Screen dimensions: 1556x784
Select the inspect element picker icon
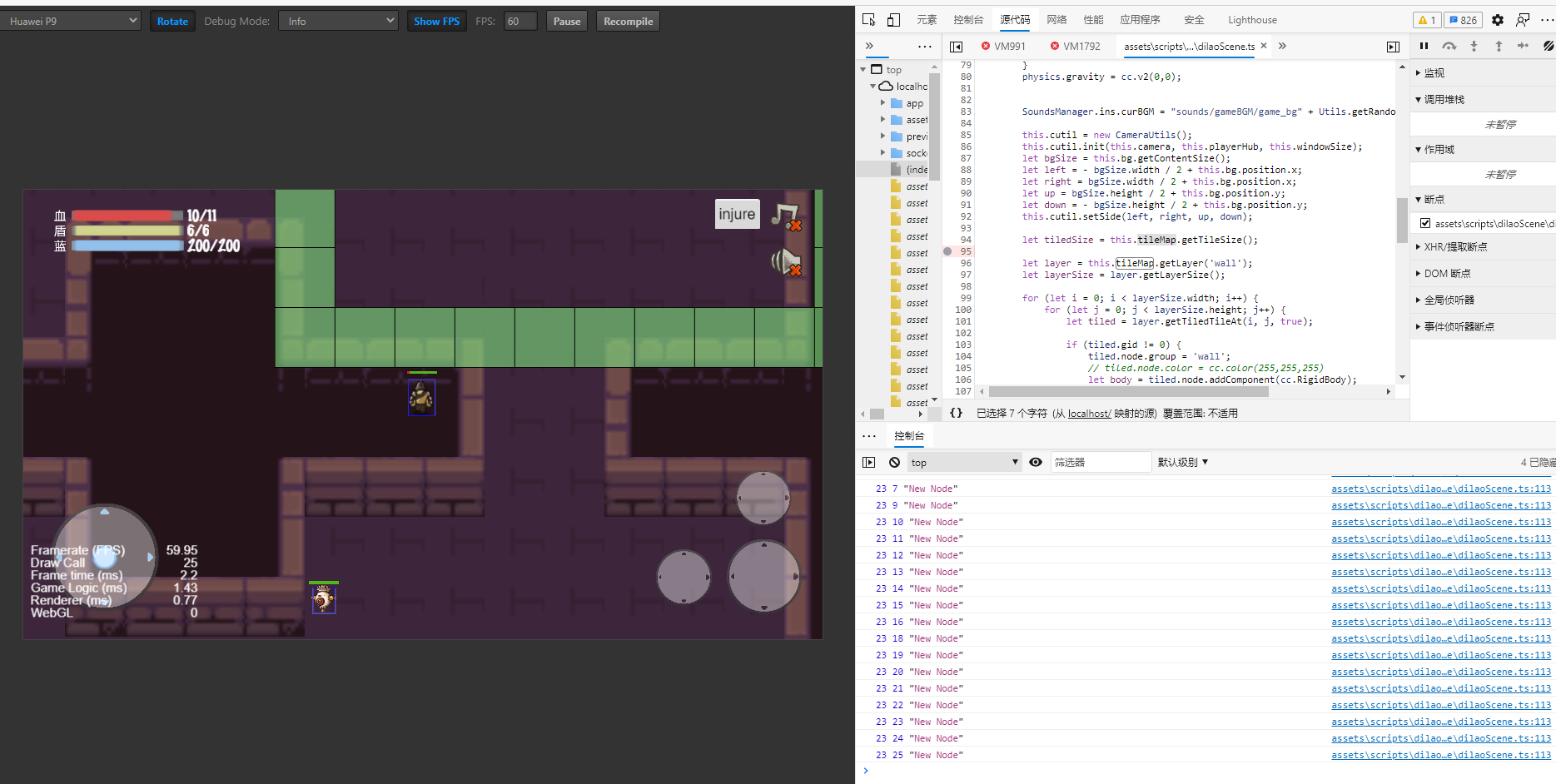point(869,20)
